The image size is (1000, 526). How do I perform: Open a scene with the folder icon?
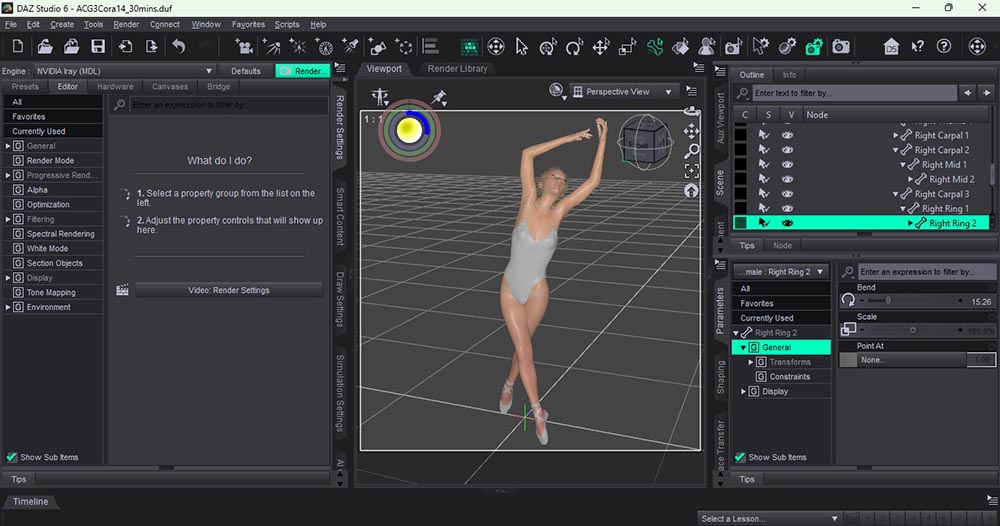(x=45, y=47)
